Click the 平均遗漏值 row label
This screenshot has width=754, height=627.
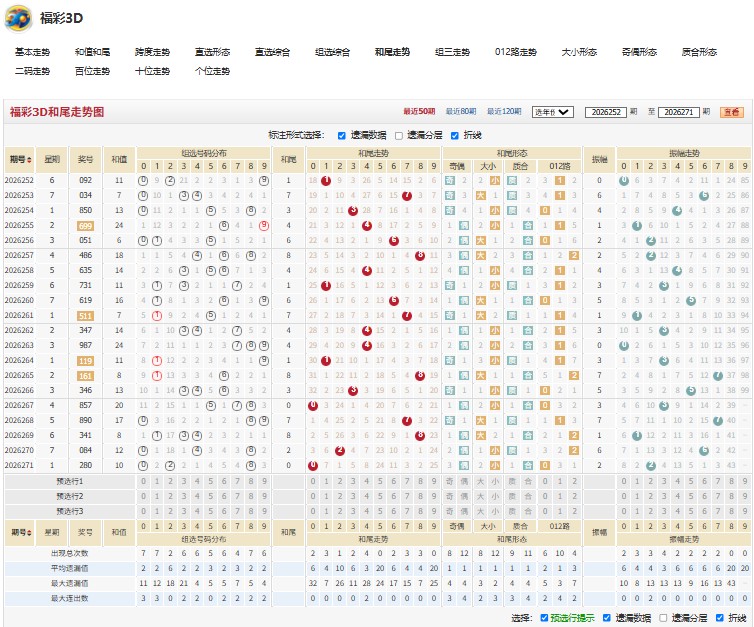(70, 568)
